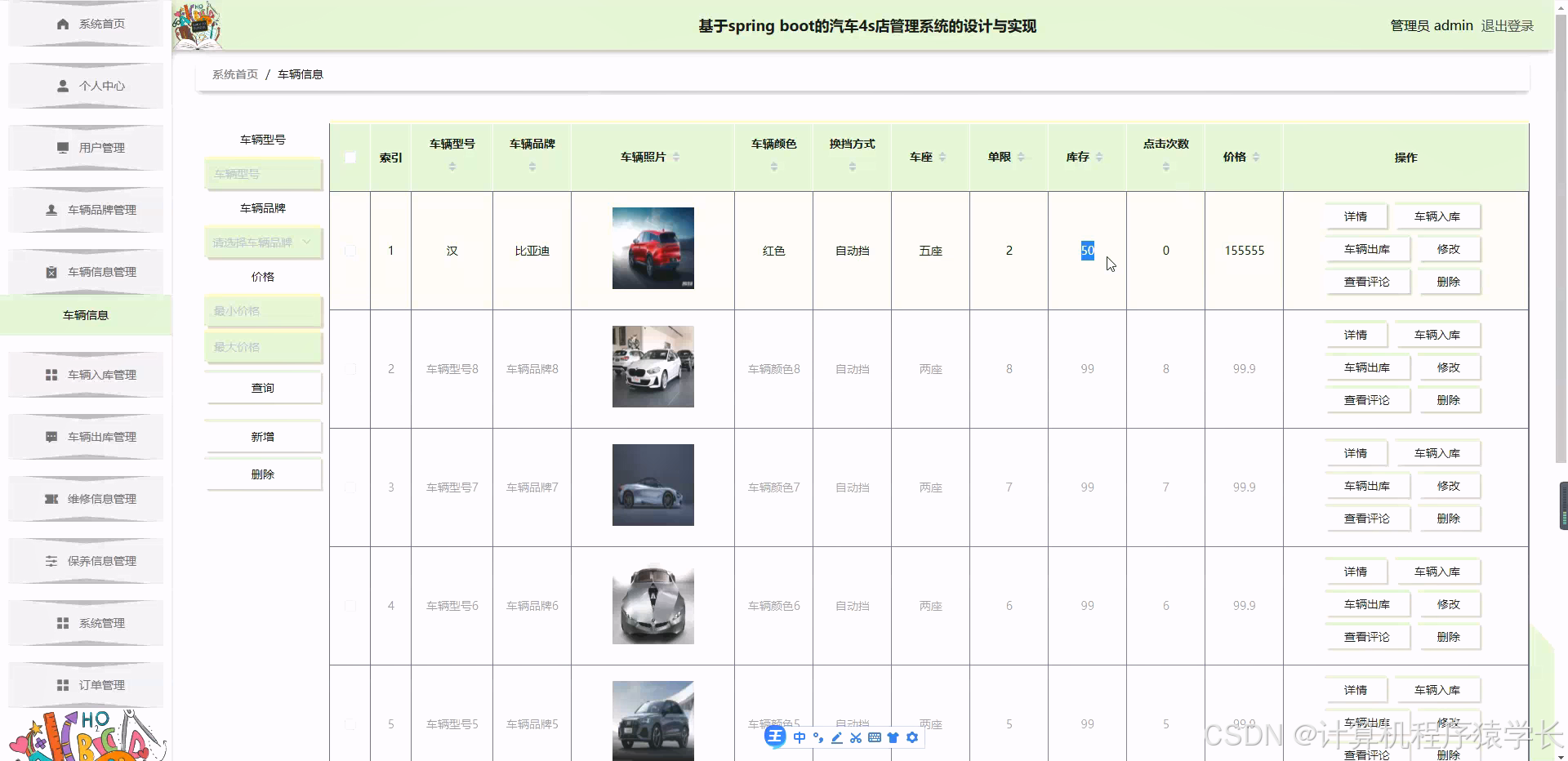Screen dimensions: 1568x761
Task: Sort the 价格 column
Action: pyautogui.click(x=1258, y=158)
